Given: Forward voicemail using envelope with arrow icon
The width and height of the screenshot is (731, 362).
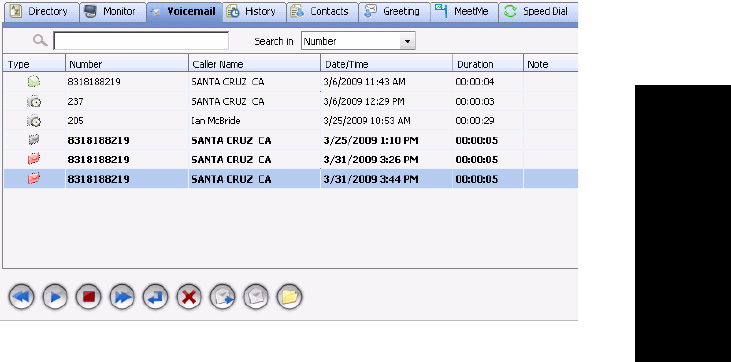Looking at the screenshot, I should (x=222, y=297).
